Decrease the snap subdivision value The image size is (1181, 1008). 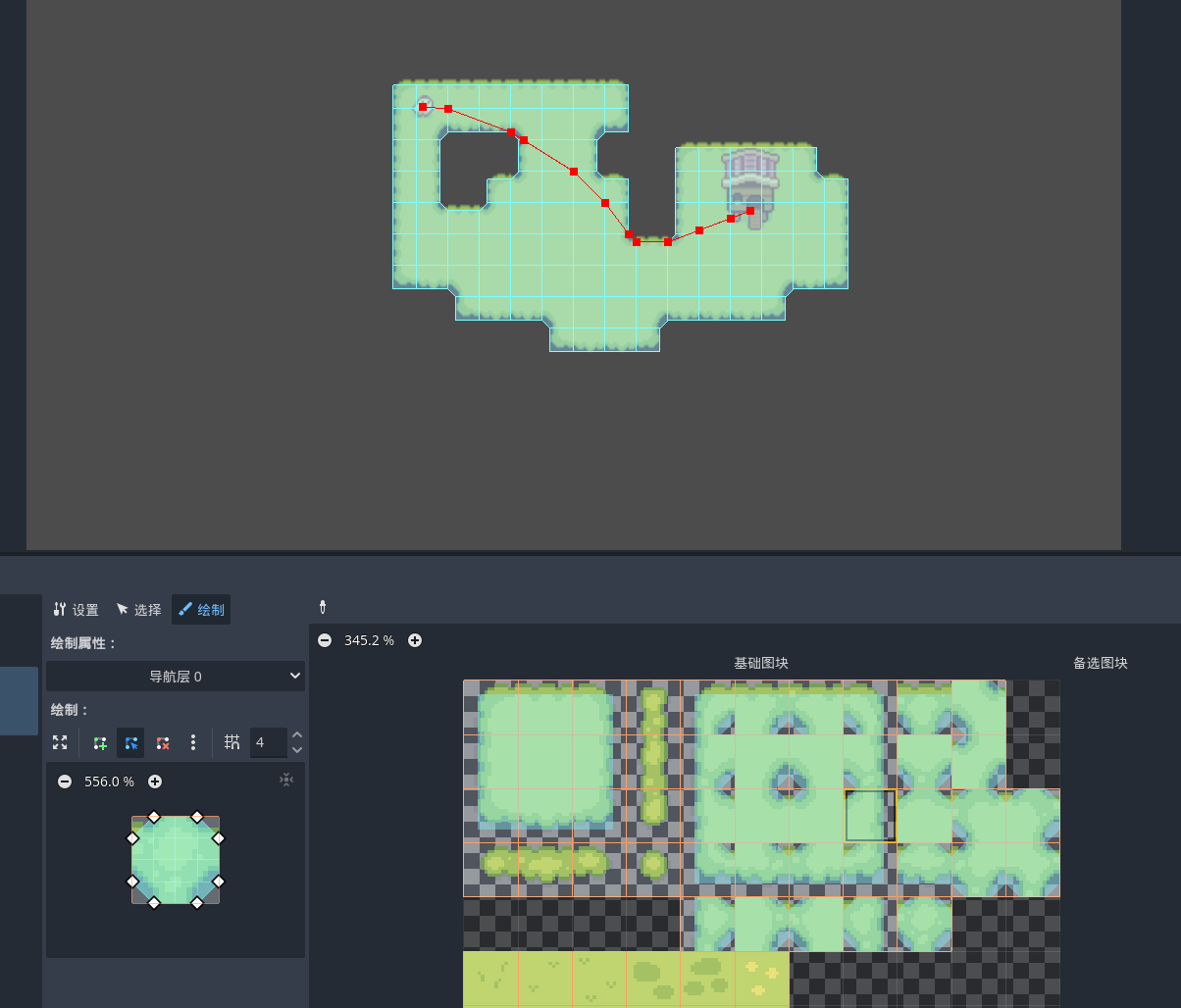[x=297, y=750]
